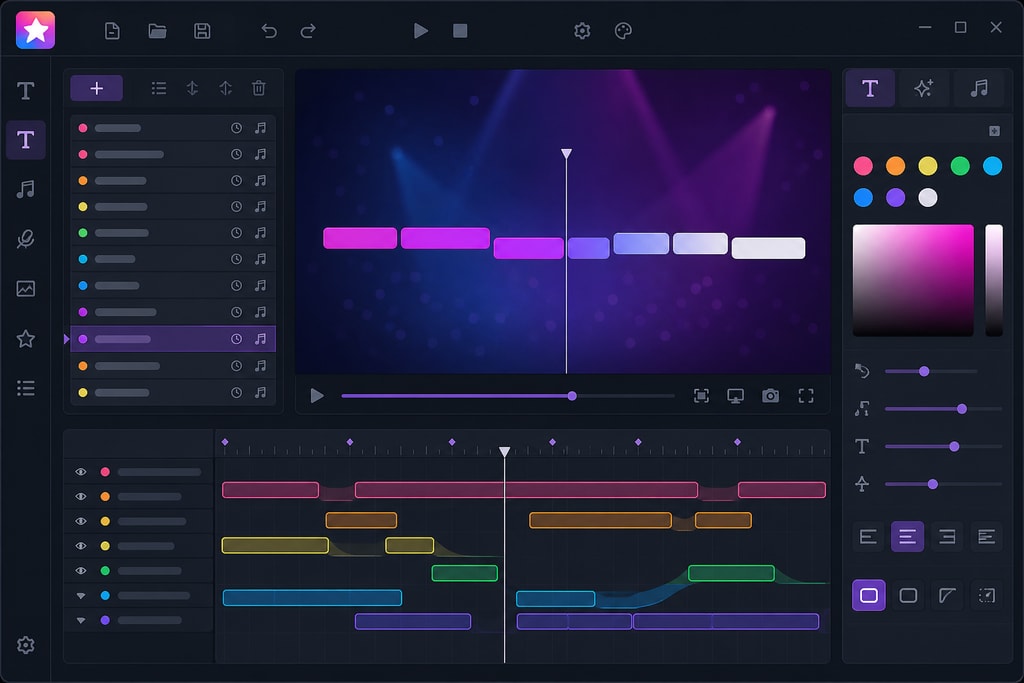
Task: Expand the blue track with the triangle
Action: point(81,596)
